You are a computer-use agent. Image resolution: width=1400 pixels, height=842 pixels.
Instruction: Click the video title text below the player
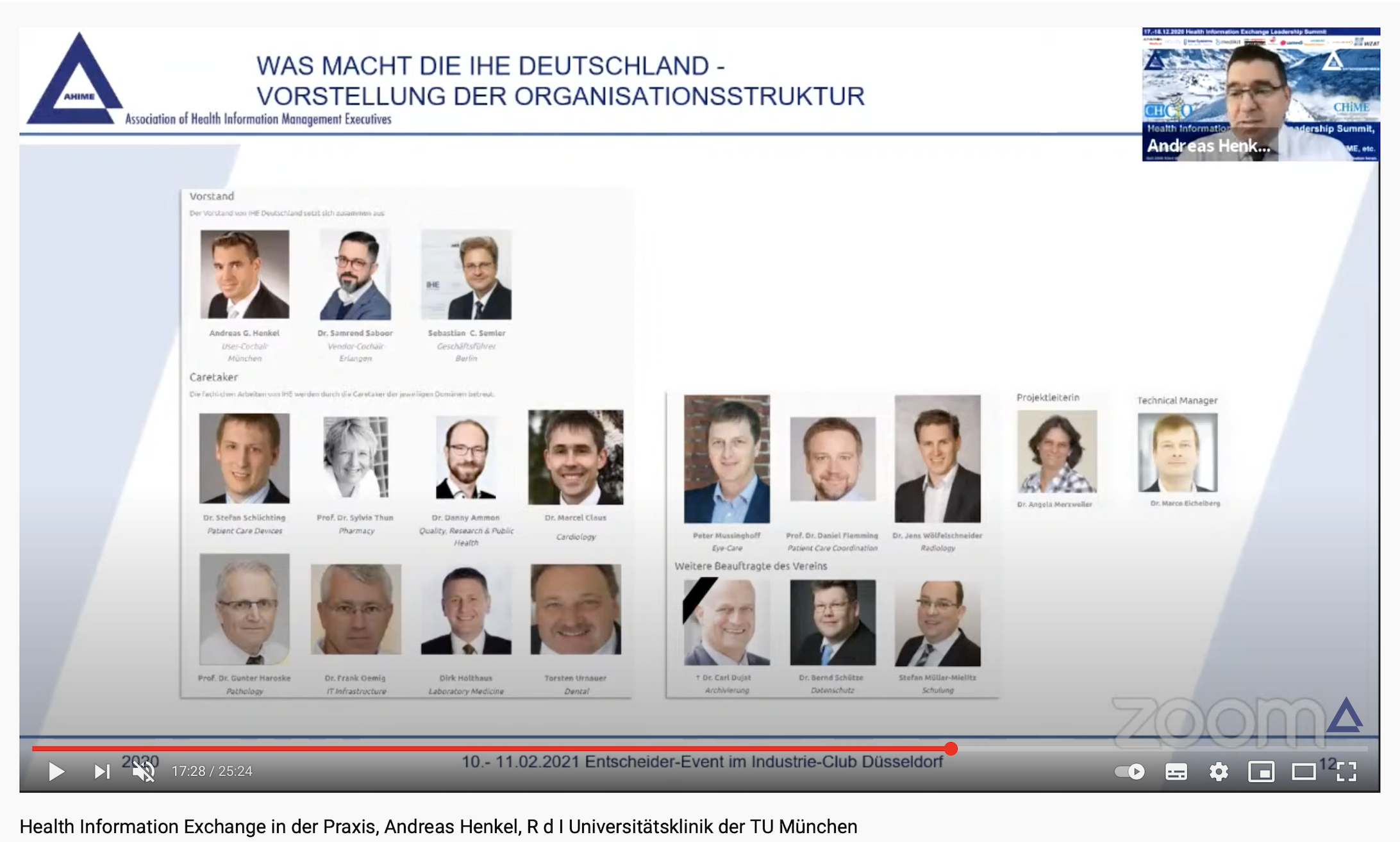pos(438,827)
